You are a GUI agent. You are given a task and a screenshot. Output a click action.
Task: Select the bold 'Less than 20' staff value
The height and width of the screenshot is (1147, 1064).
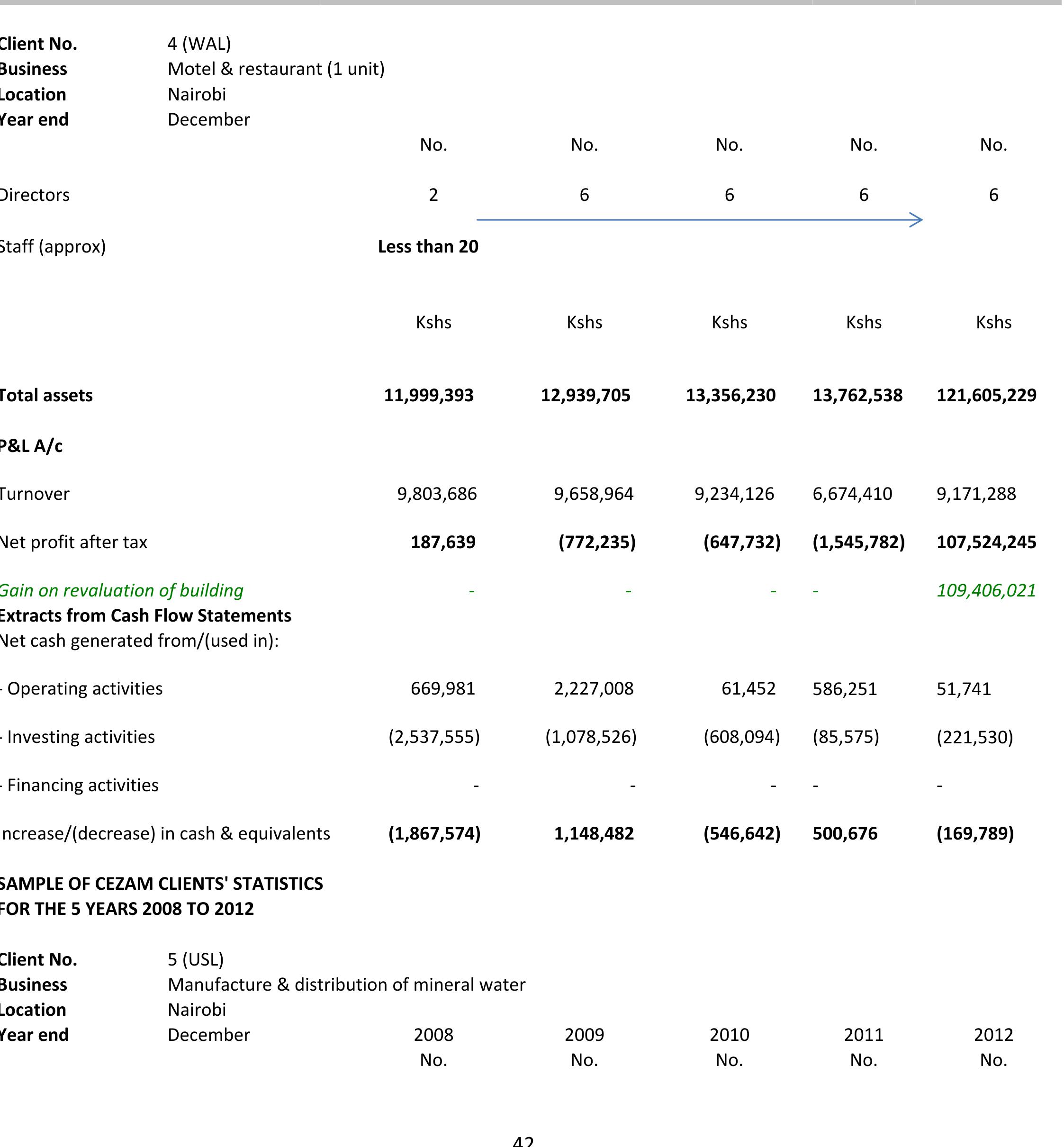click(x=428, y=246)
